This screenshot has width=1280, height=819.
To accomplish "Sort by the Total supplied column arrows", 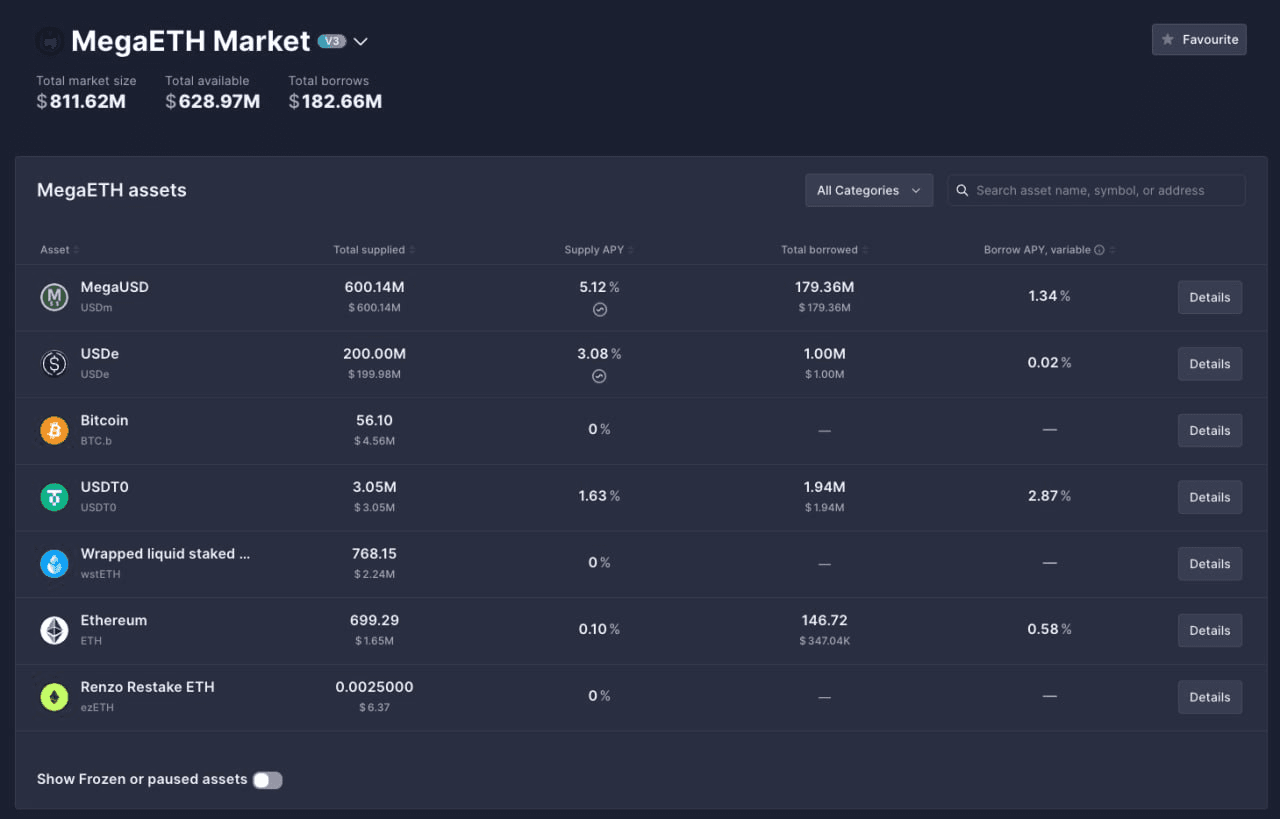I will pyautogui.click(x=412, y=250).
